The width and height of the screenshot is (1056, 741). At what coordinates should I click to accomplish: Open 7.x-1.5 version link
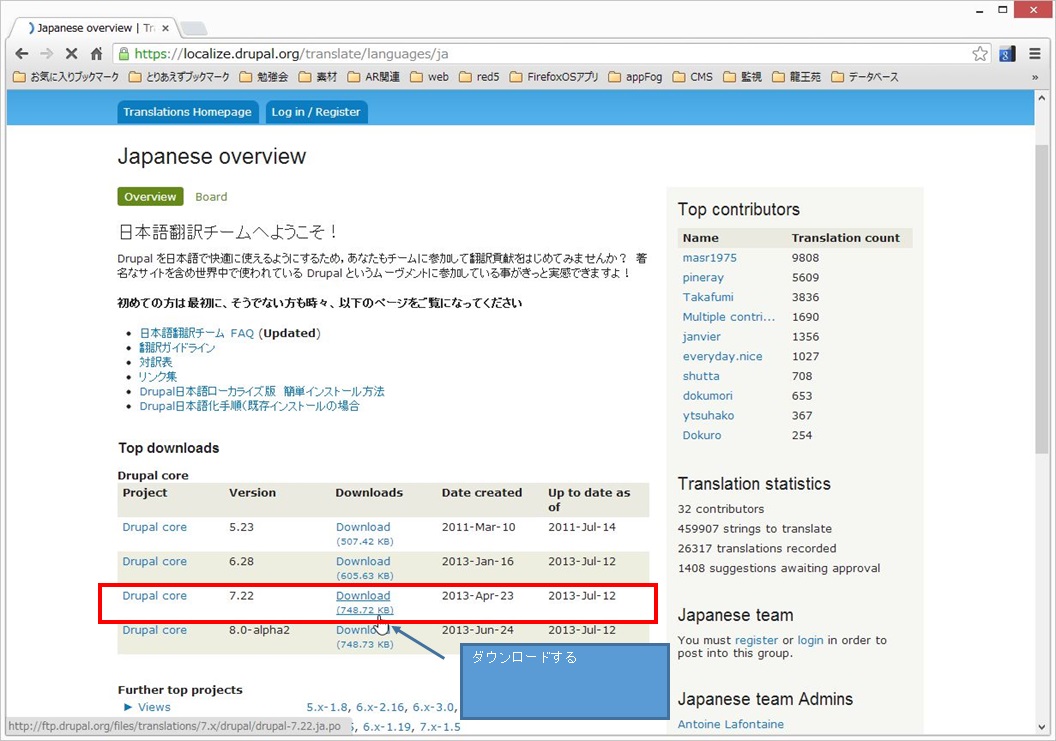(x=440, y=727)
